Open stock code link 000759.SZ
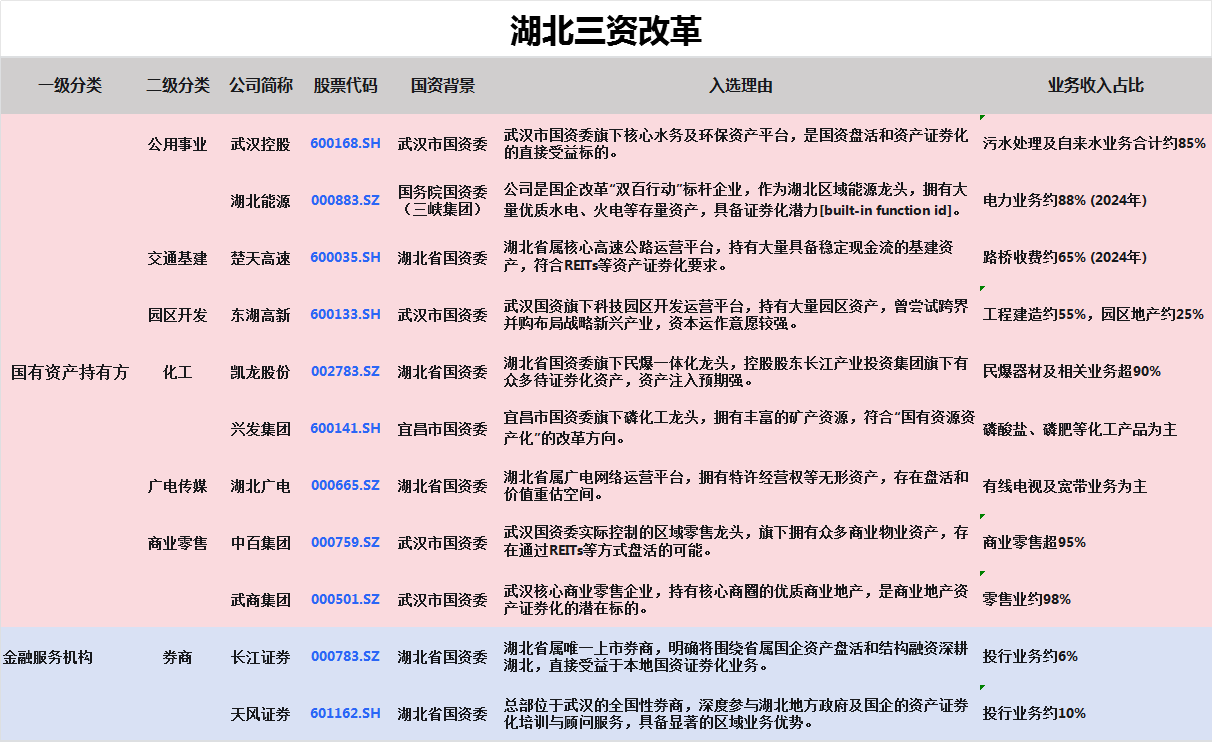This screenshot has height=742, width=1212. (x=345, y=542)
